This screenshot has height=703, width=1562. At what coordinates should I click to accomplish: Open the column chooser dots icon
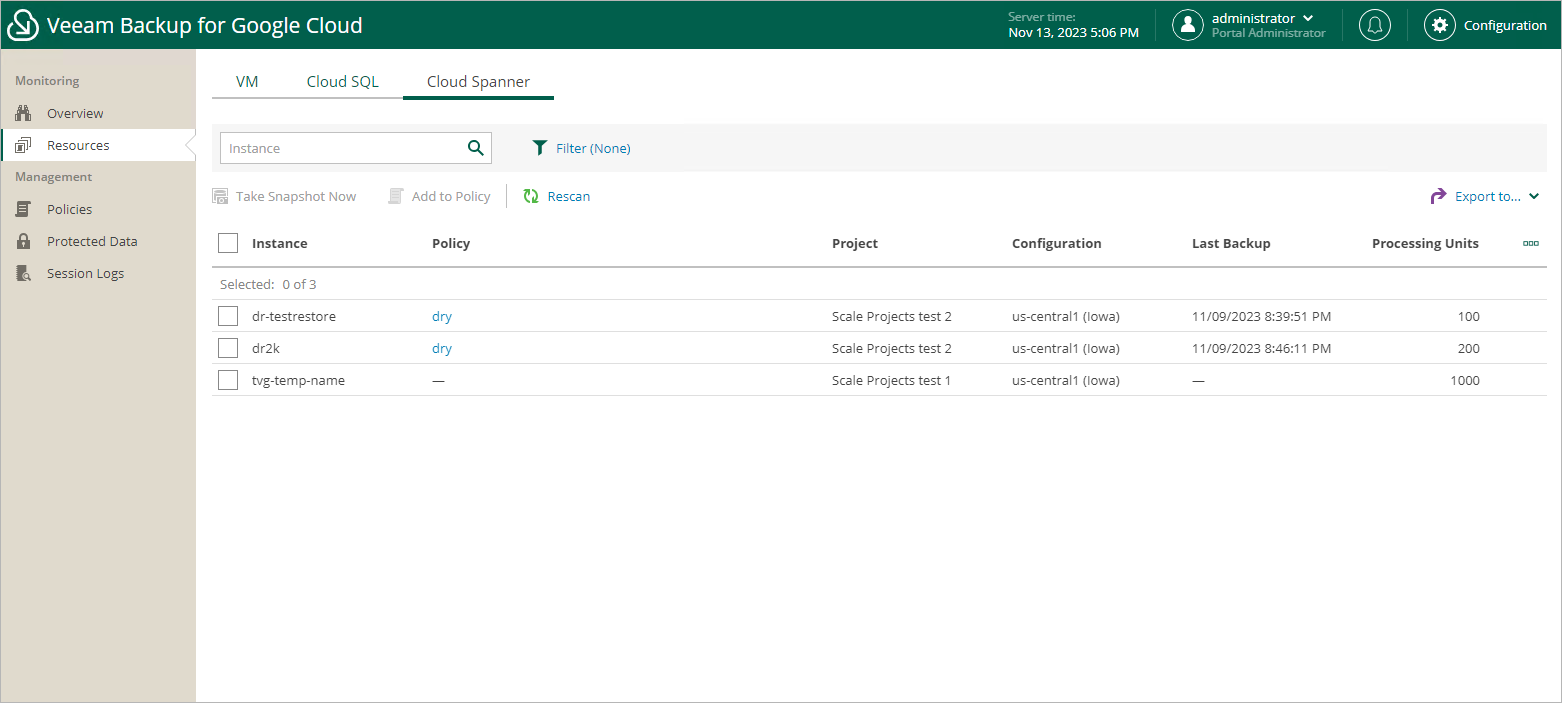[1530, 243]
